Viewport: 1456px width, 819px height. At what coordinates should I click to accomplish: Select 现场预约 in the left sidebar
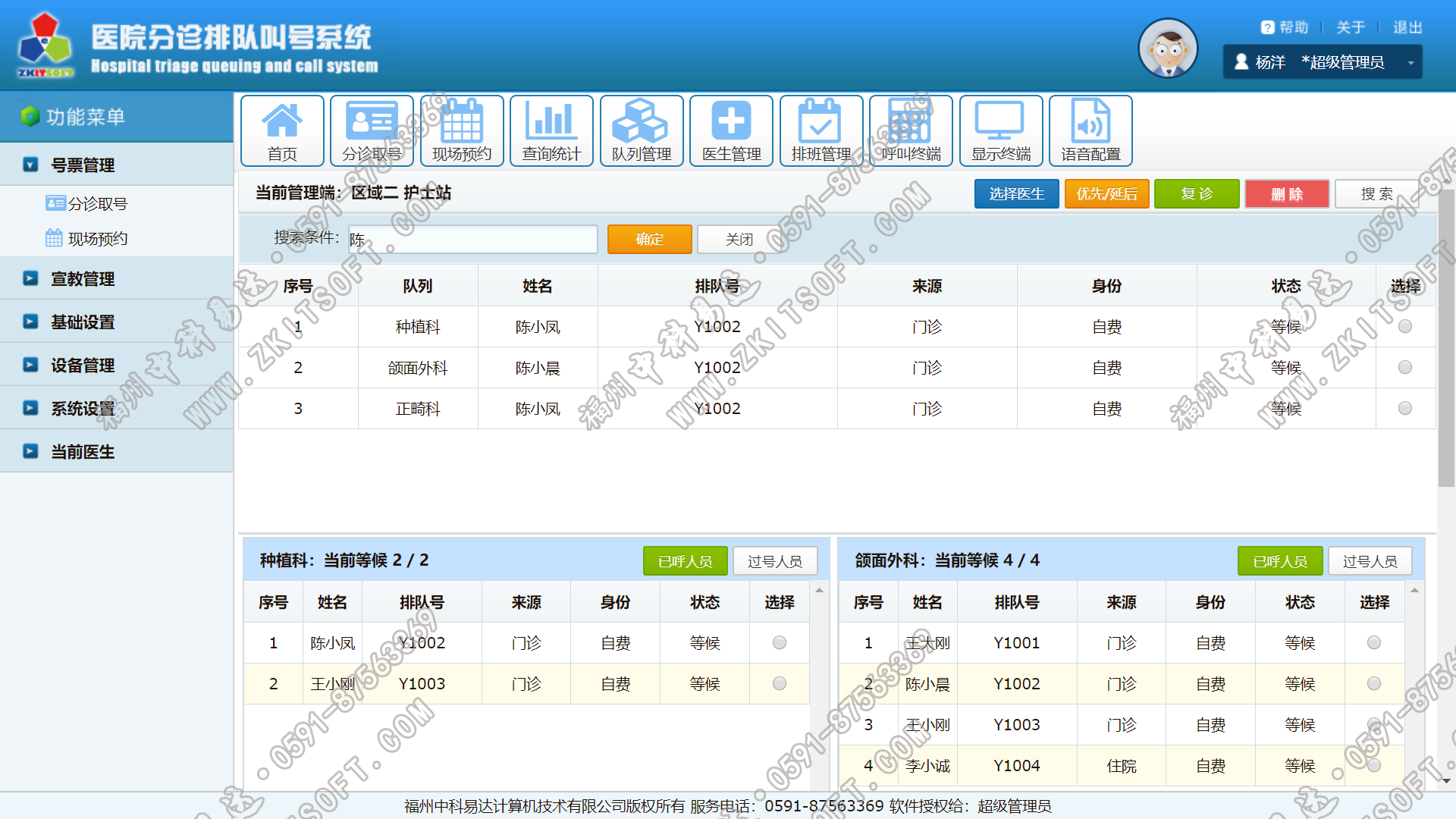[x=99, y=238]
